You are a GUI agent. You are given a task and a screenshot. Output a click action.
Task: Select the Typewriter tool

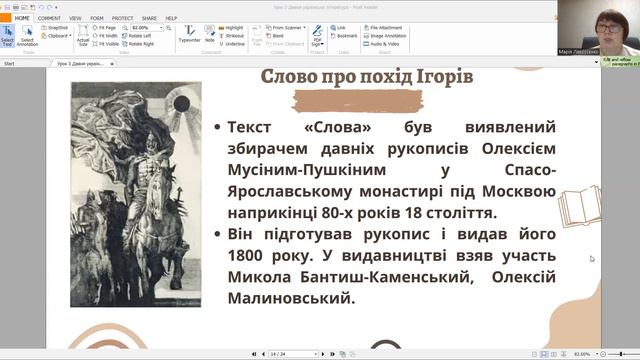(189, 34)
